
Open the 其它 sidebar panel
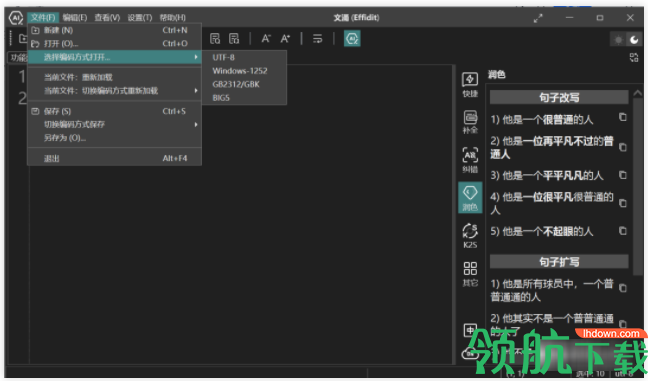point(470,274)
